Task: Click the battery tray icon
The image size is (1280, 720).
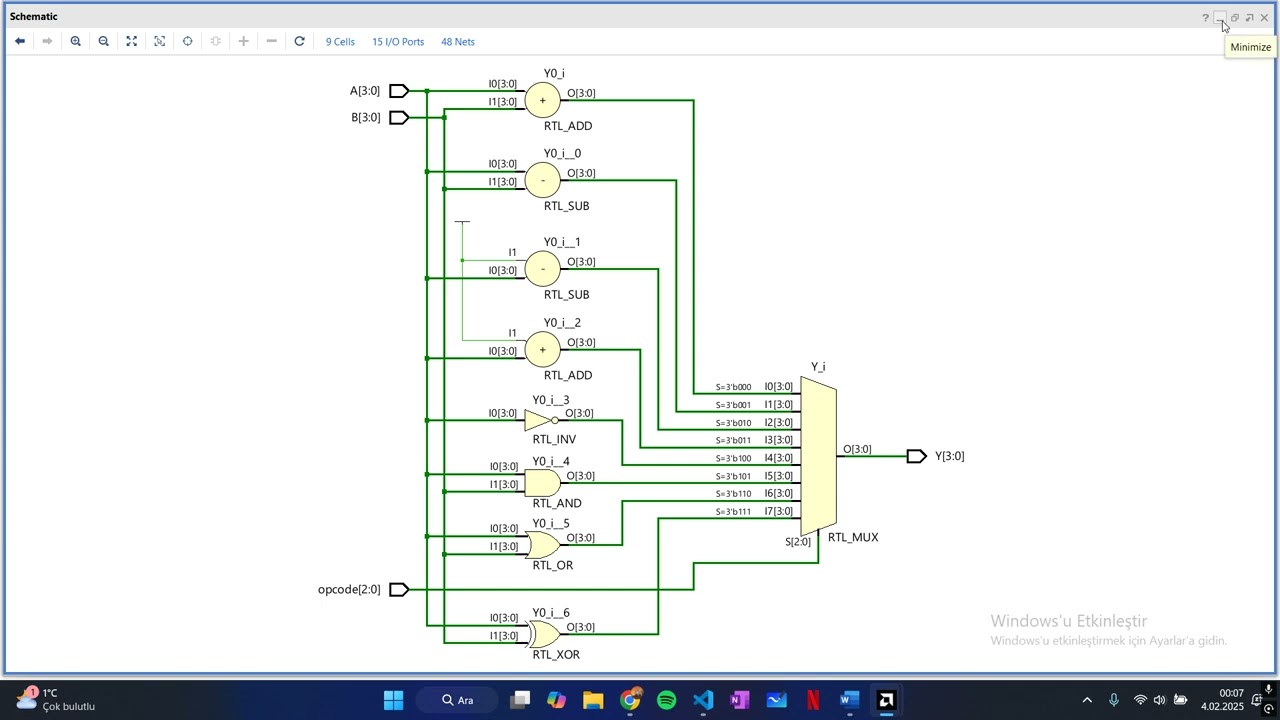Action: point(1180,700)
